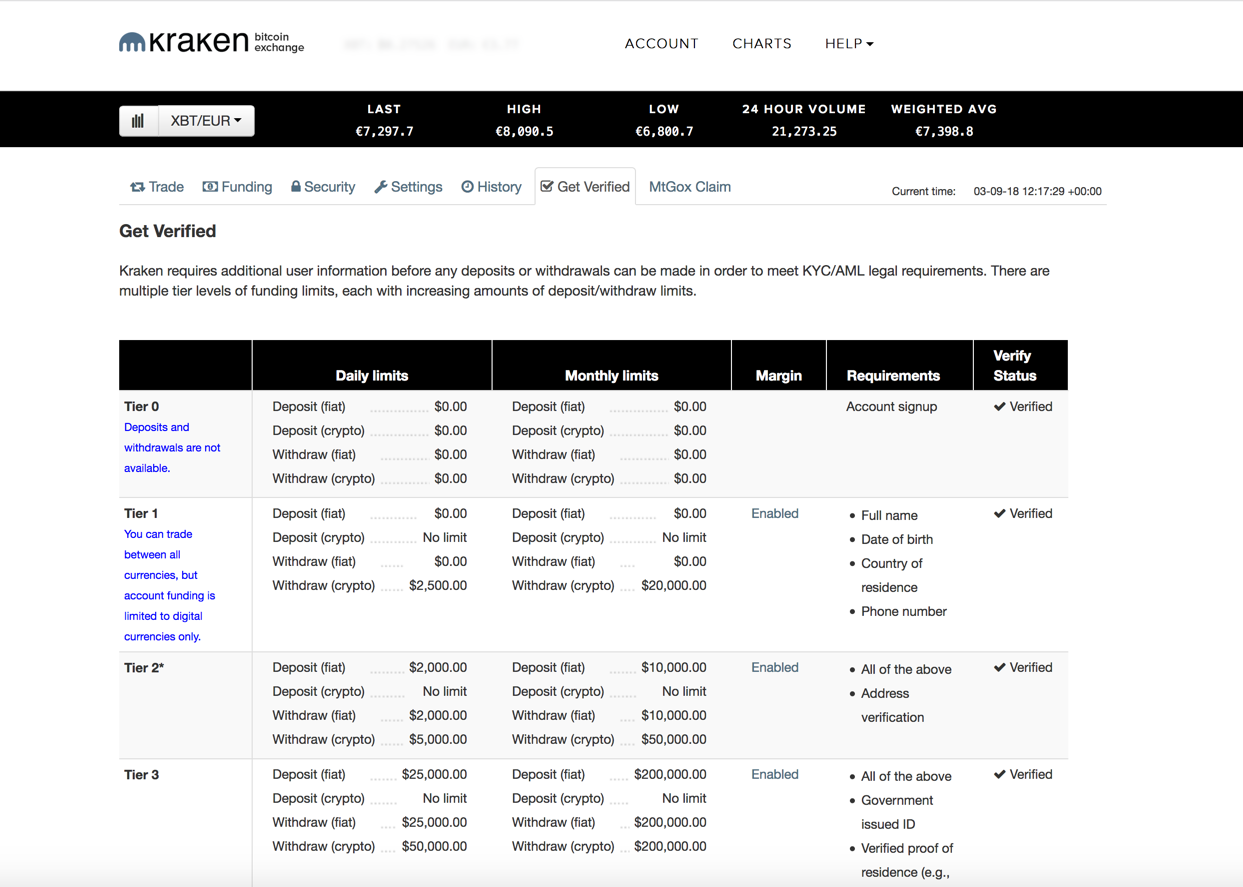Switch to the History tab

point(491,187)
